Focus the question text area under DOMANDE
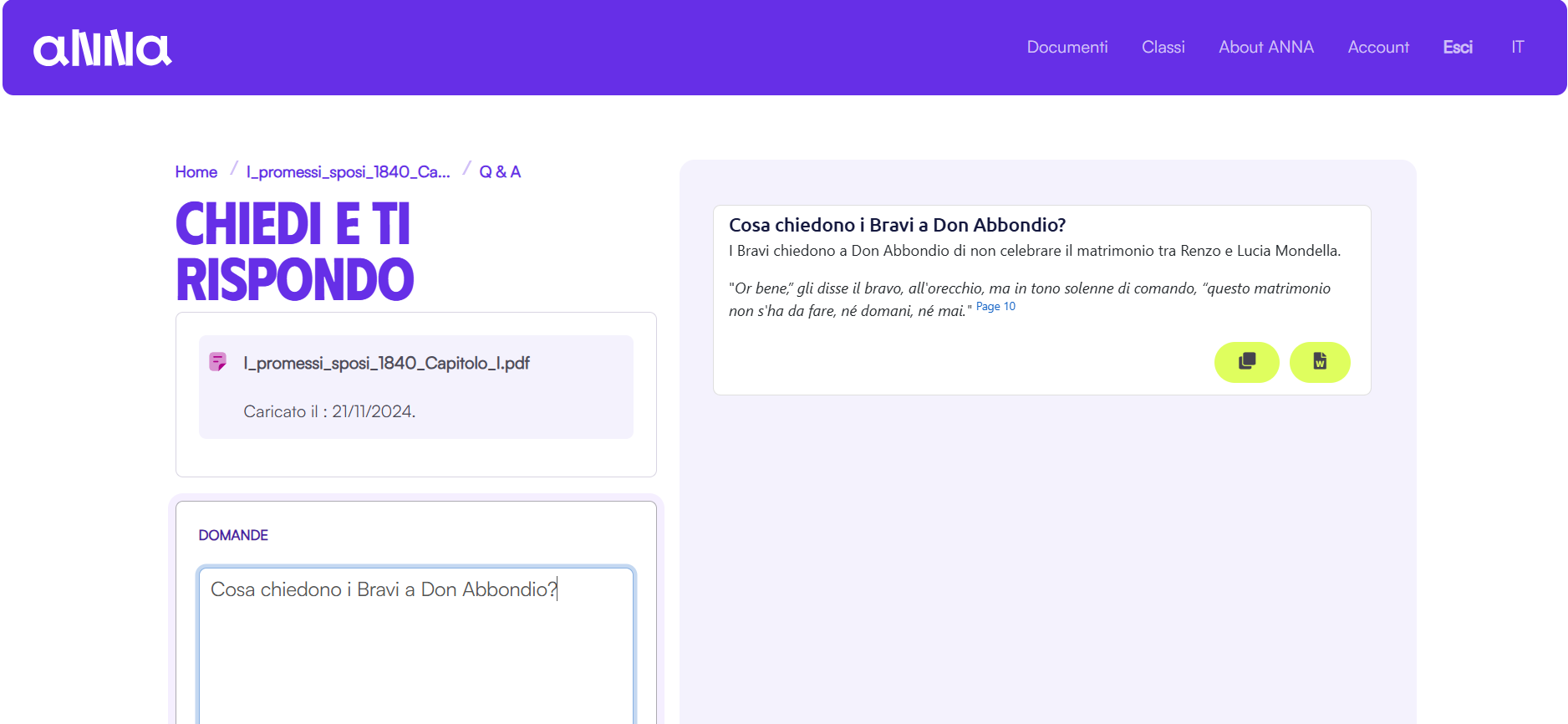Screen dimensions: 1568x724 (x=415, y=644)
